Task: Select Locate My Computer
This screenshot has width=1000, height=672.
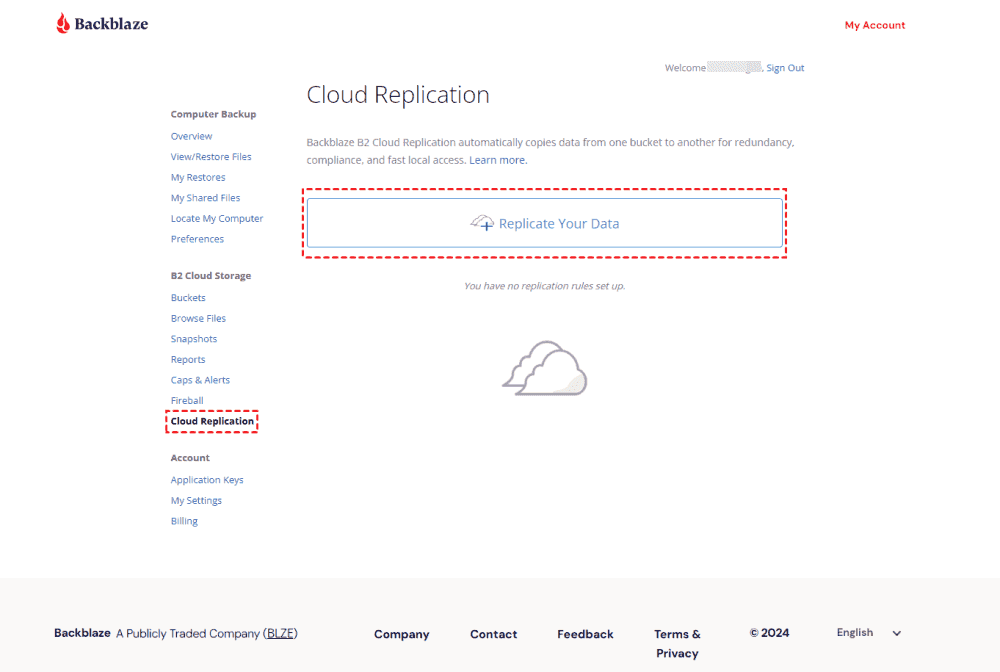Action: 217,218
